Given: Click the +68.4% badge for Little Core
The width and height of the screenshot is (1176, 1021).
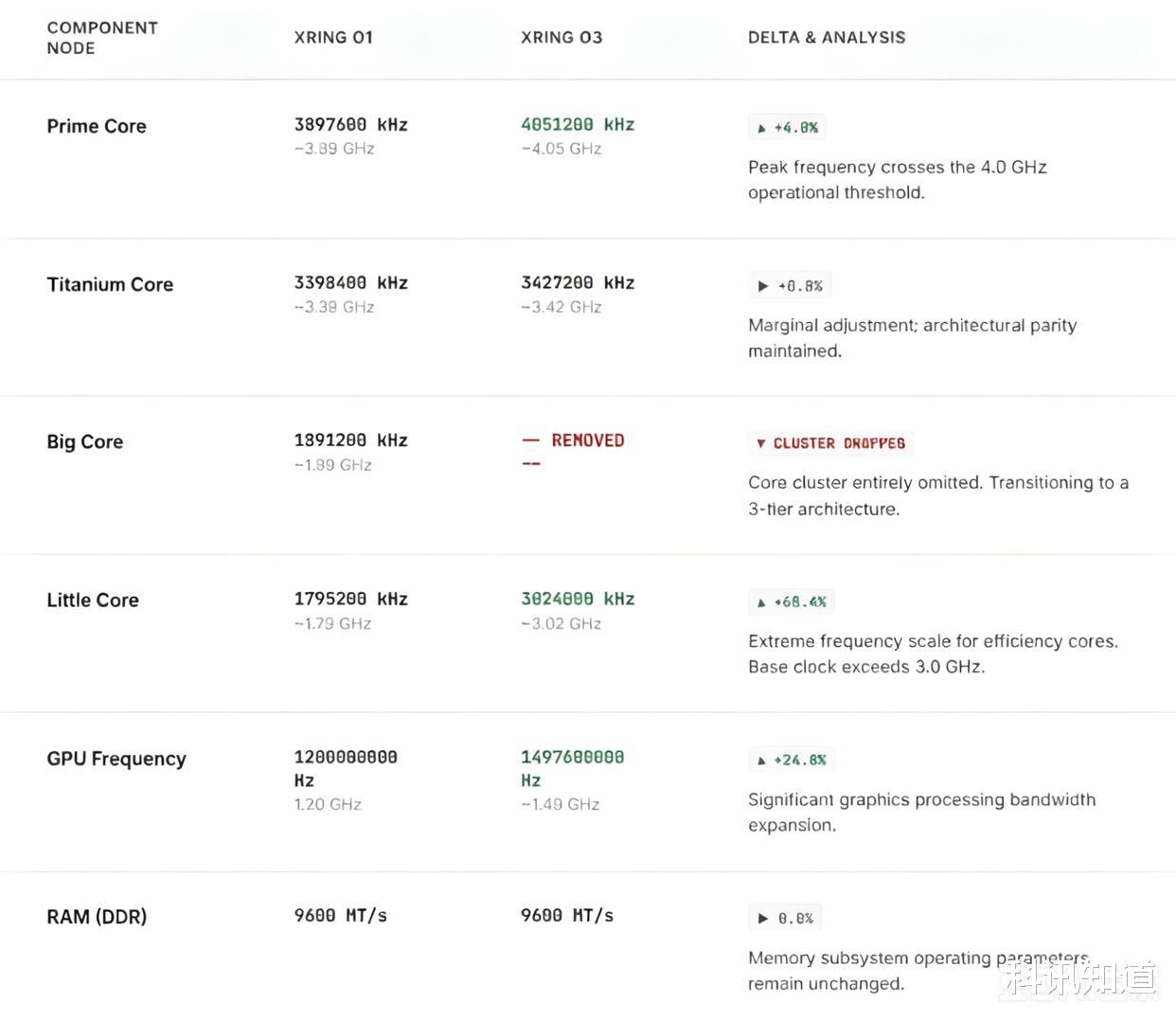Looking at the screenshot, I should point(792,601).
